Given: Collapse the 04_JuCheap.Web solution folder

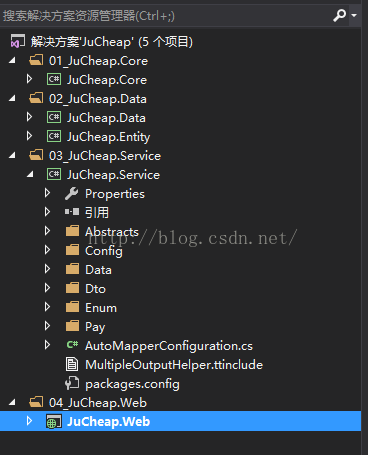Looking at the screenshot, I should [12, 402].
